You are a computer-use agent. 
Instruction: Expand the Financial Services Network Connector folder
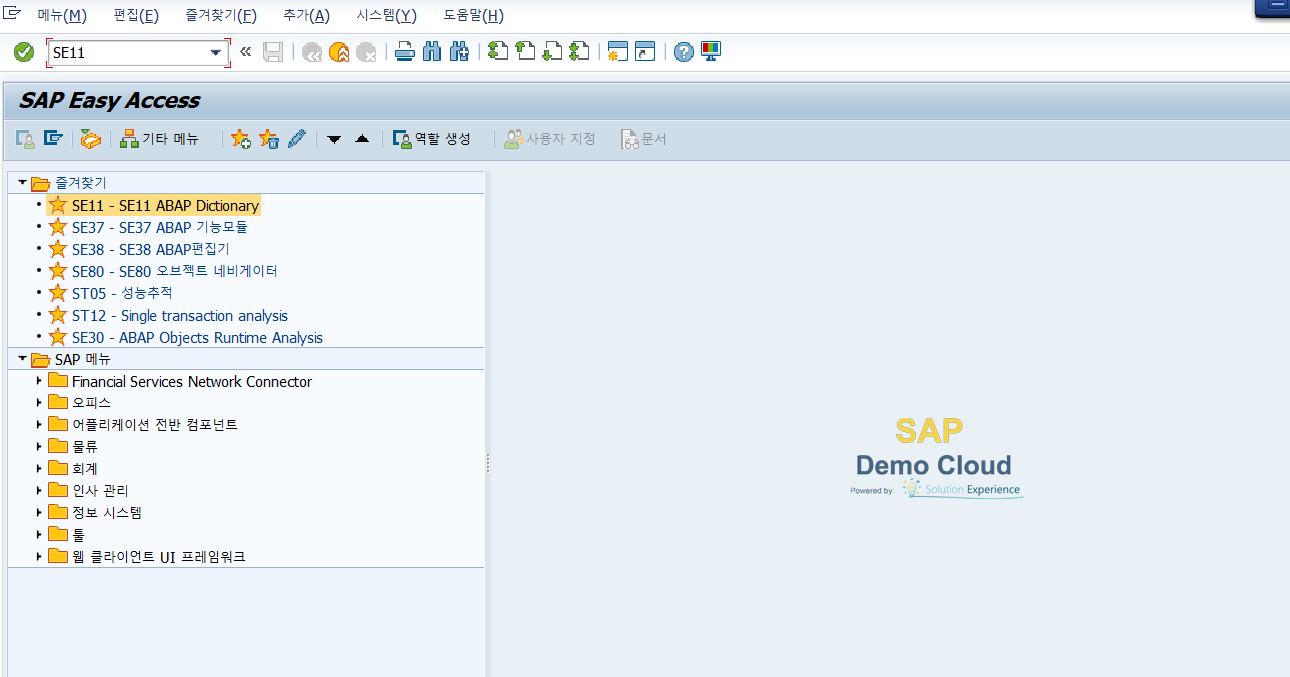[x=39, y=381]
